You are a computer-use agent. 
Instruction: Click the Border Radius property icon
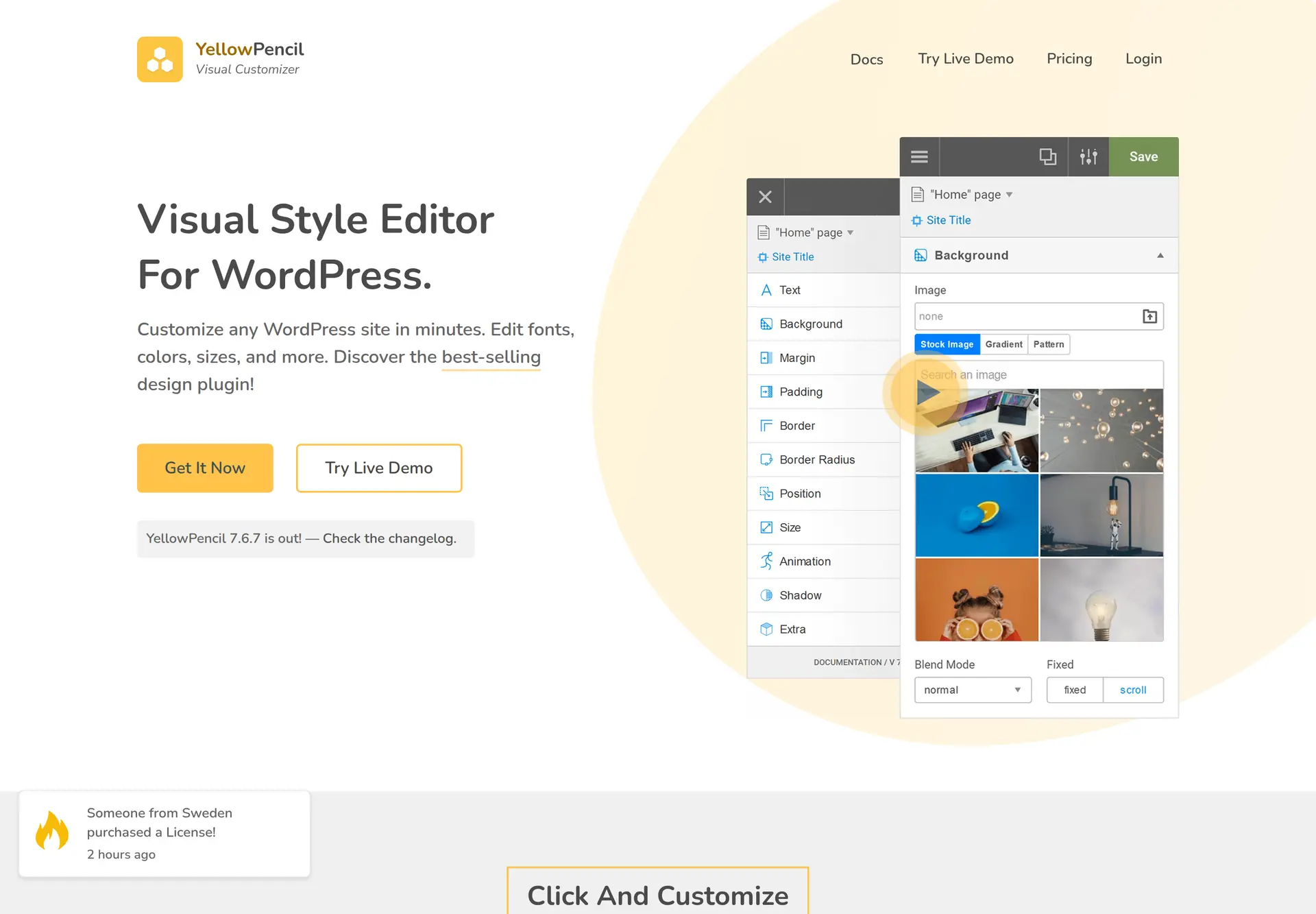pos(766,459)
